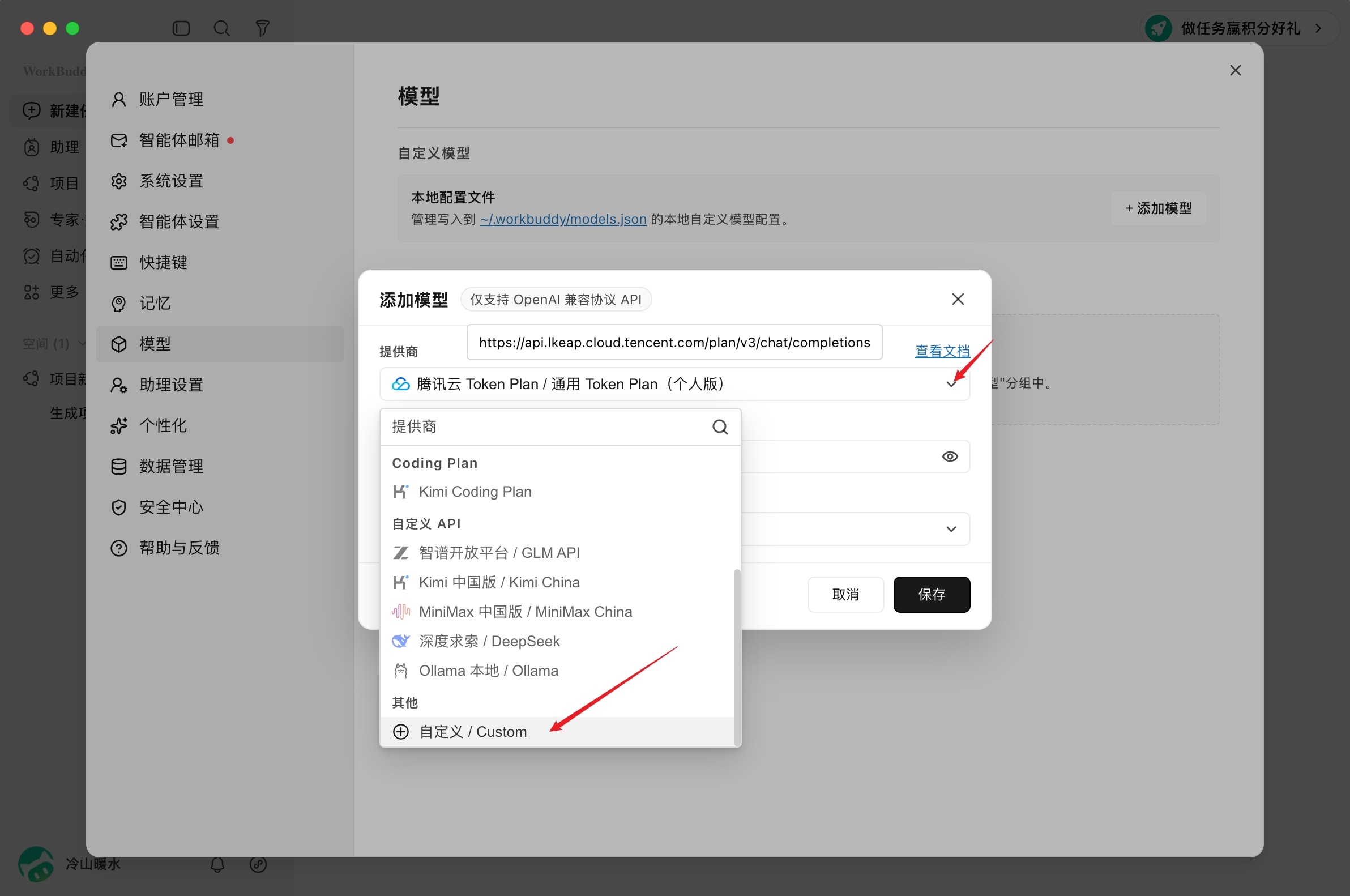The image size is (1350, 896).
Task: Open the 查看文档 link
Action: point(942,351)
